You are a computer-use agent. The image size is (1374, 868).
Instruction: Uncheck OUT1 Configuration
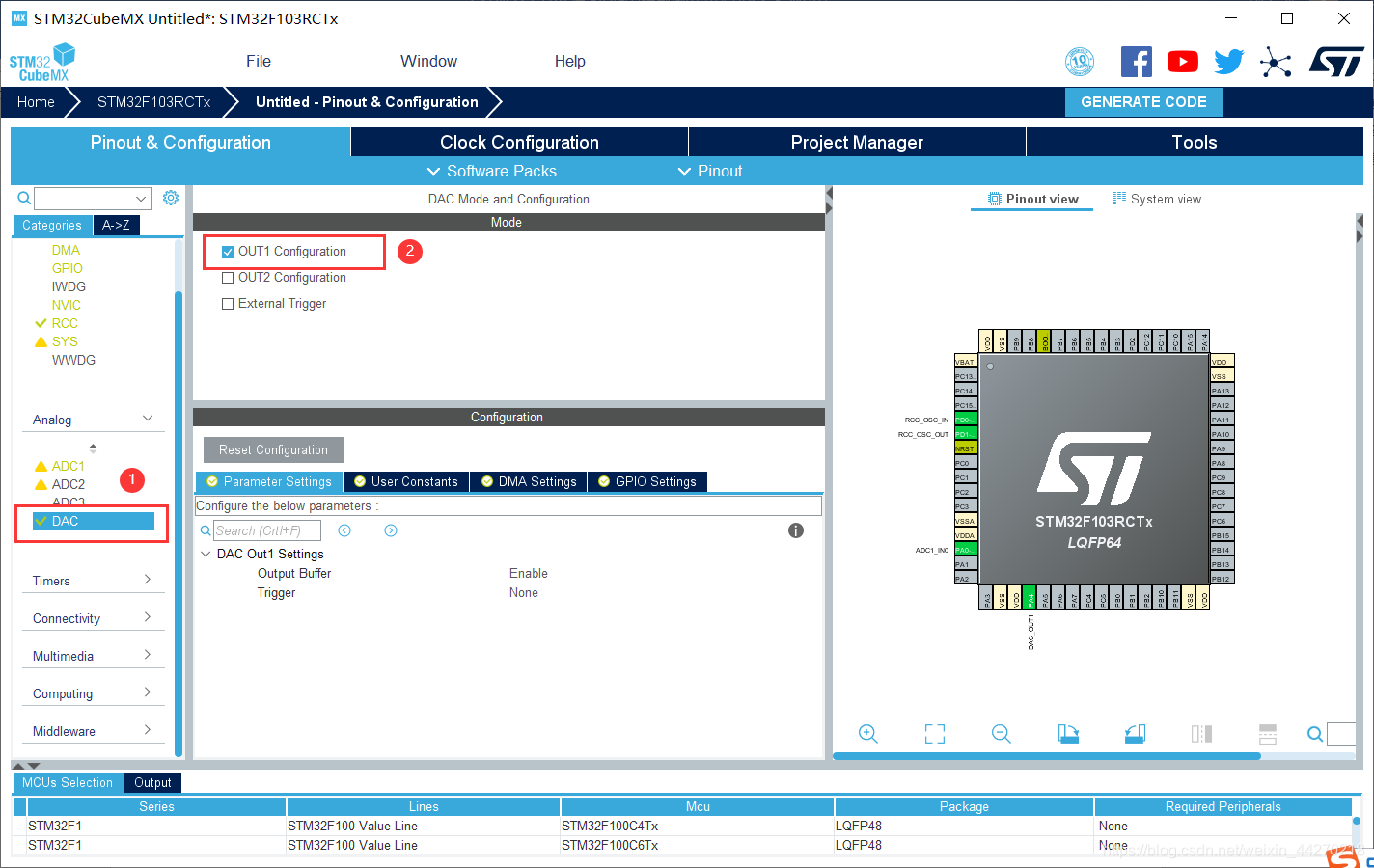pos(228,252)
